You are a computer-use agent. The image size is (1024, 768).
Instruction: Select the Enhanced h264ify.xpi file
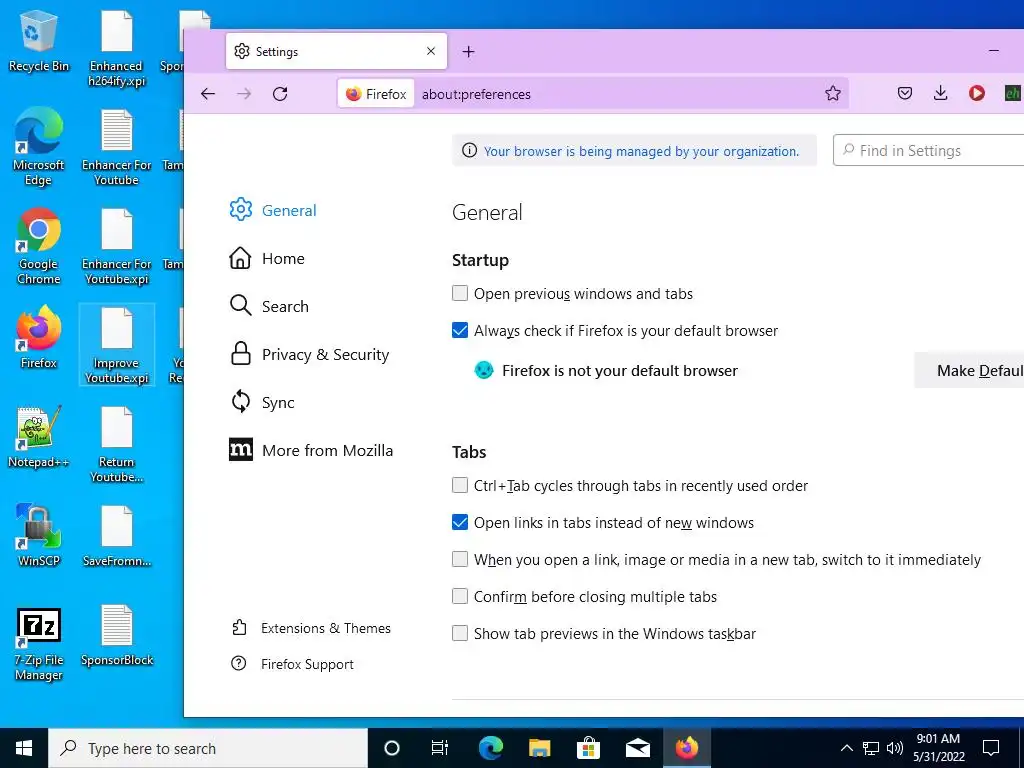coord(117,48)
